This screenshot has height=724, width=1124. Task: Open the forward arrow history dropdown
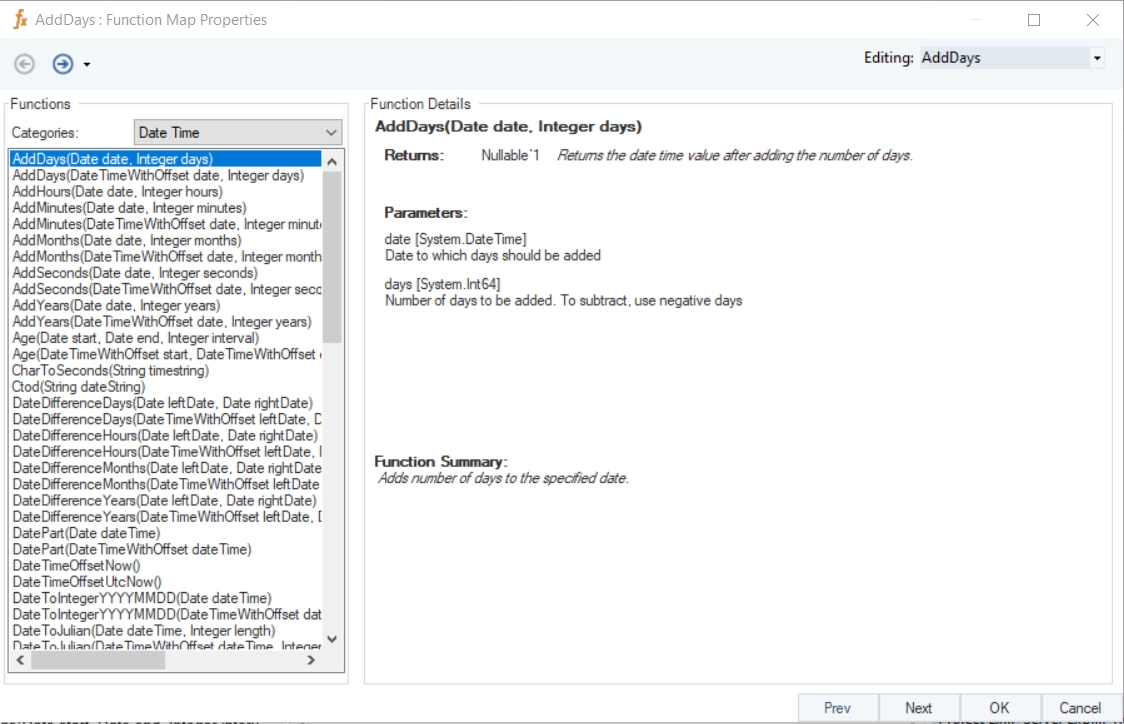[87, 65]
